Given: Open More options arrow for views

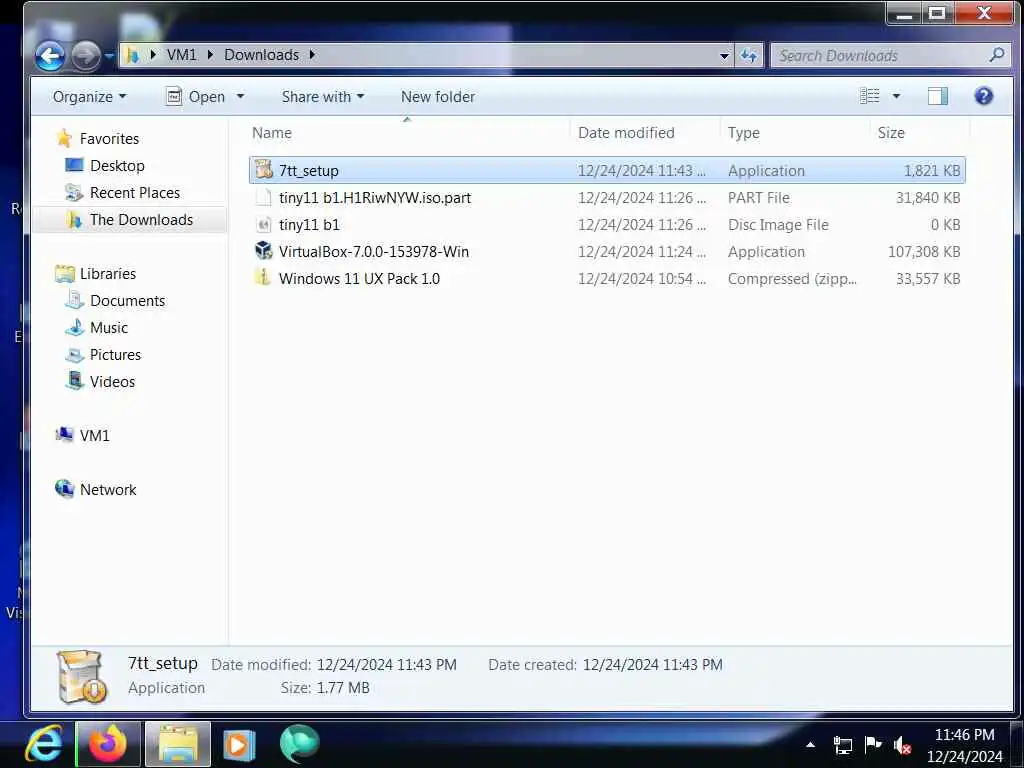Looking at the screenshot, I should (897, 96).
